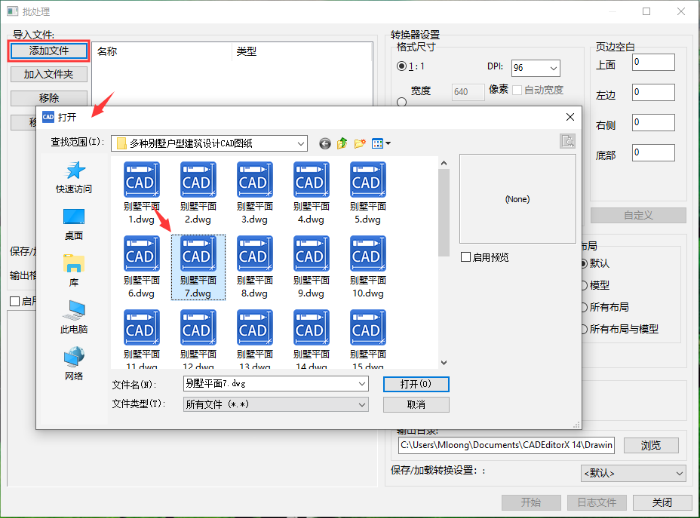Go back to last visited folder

[325, 143]
